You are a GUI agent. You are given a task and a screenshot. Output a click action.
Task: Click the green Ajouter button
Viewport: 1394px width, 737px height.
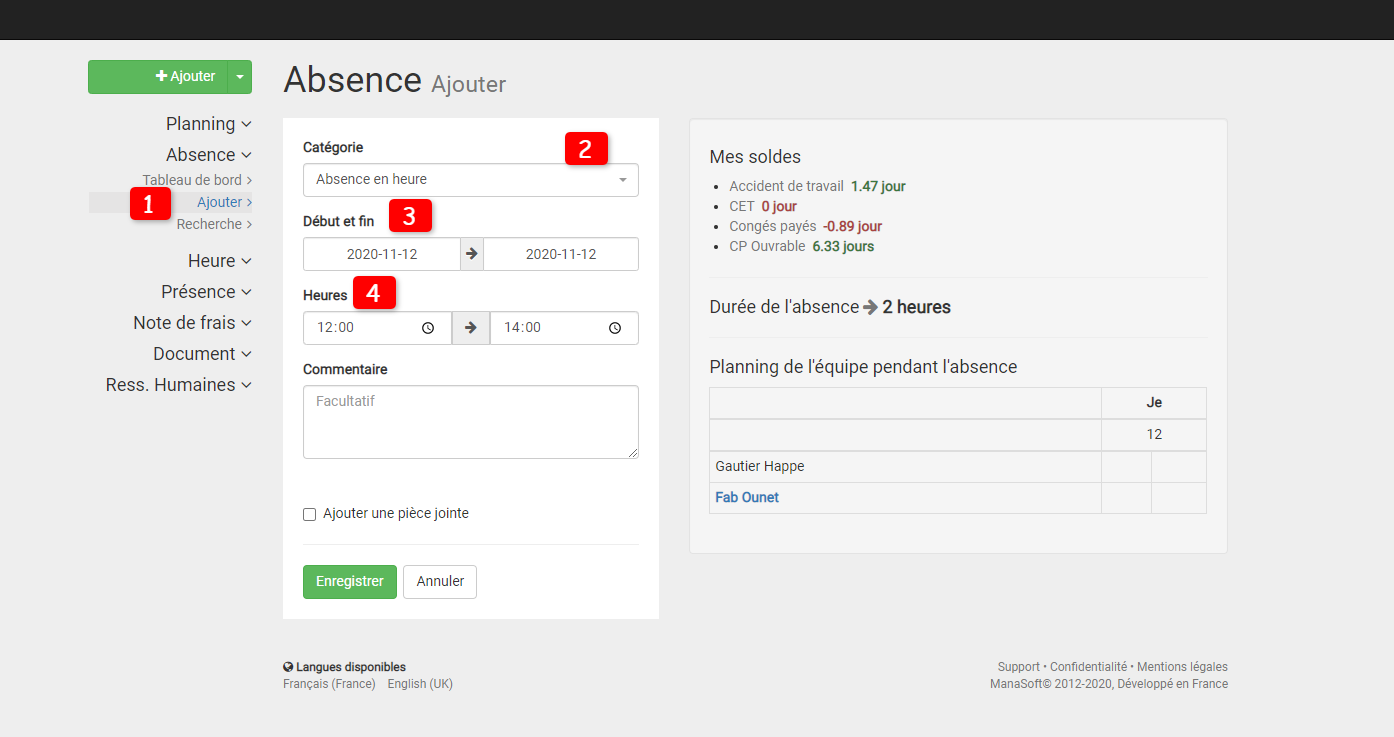(158, 77)
